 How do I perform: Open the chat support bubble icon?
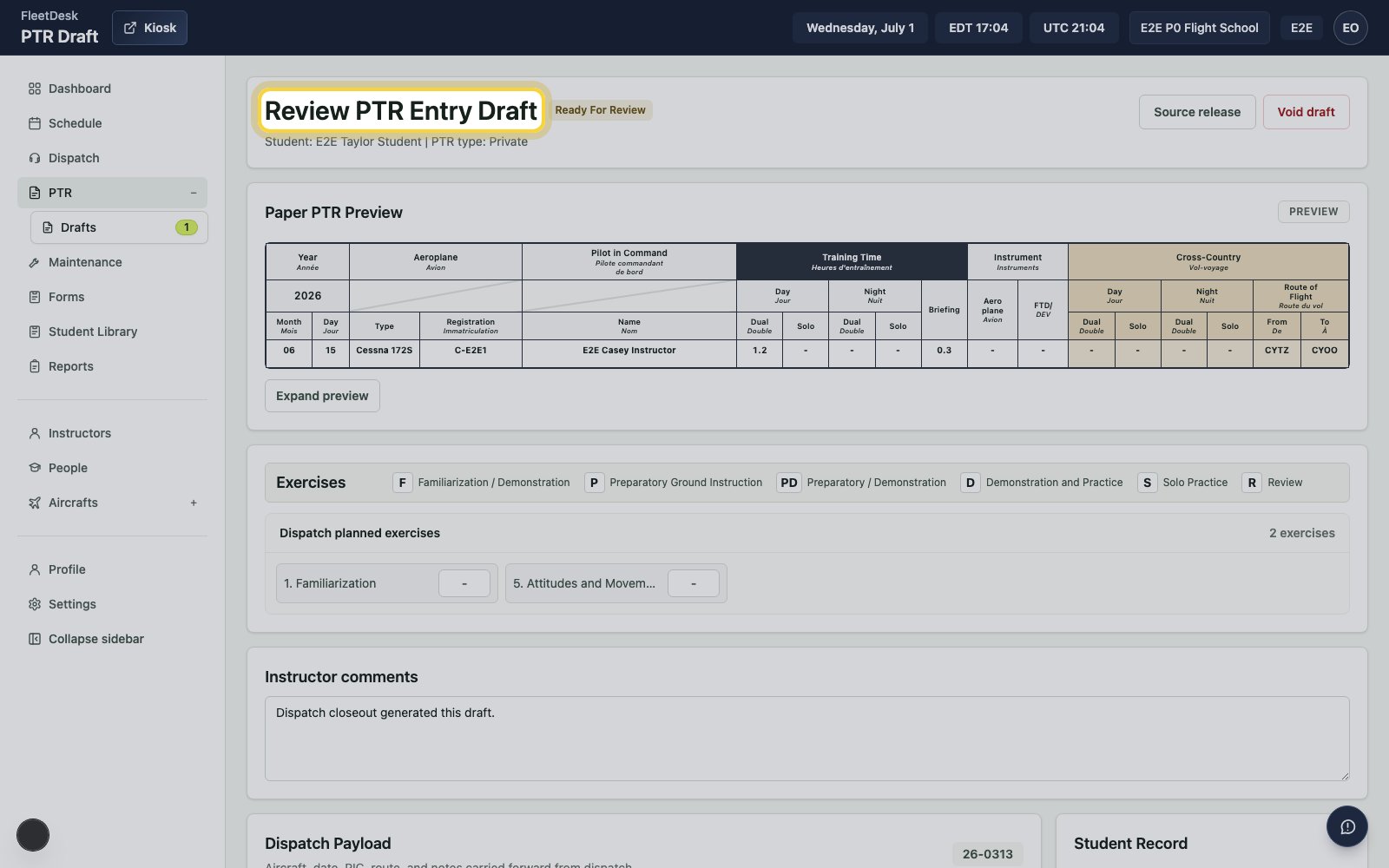[x=1347, y=826]
